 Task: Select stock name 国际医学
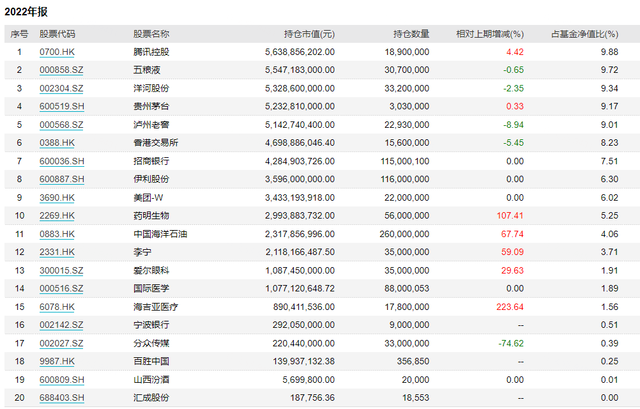(151, 288)
